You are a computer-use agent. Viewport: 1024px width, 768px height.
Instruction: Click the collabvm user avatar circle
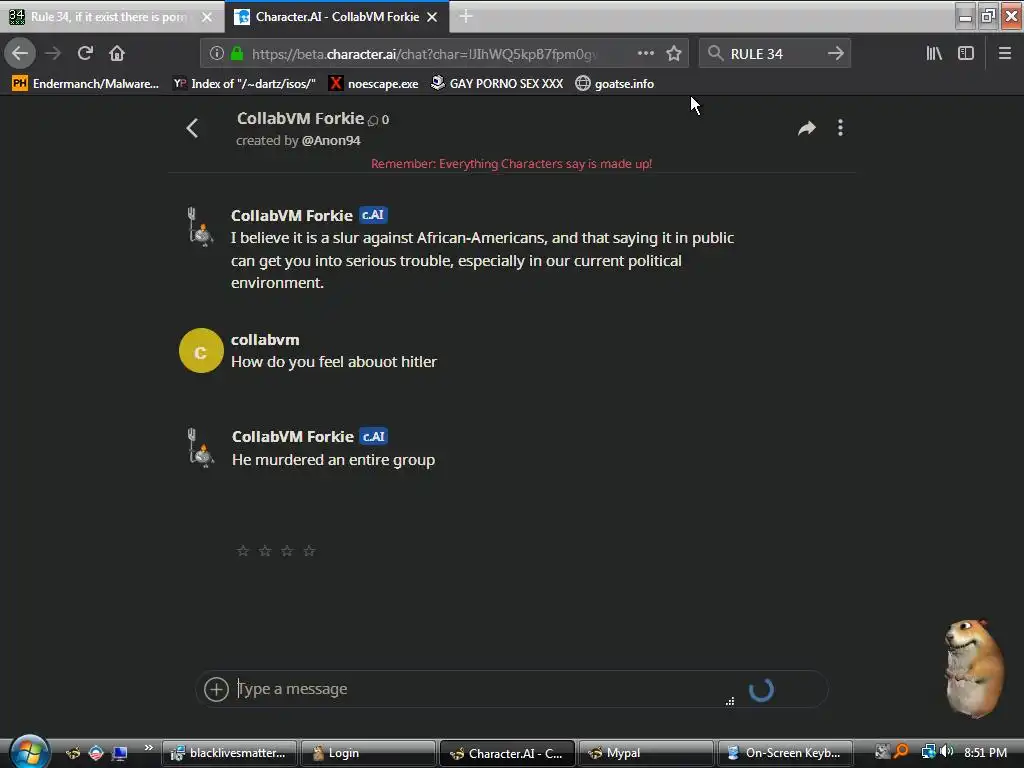[201, 351]
